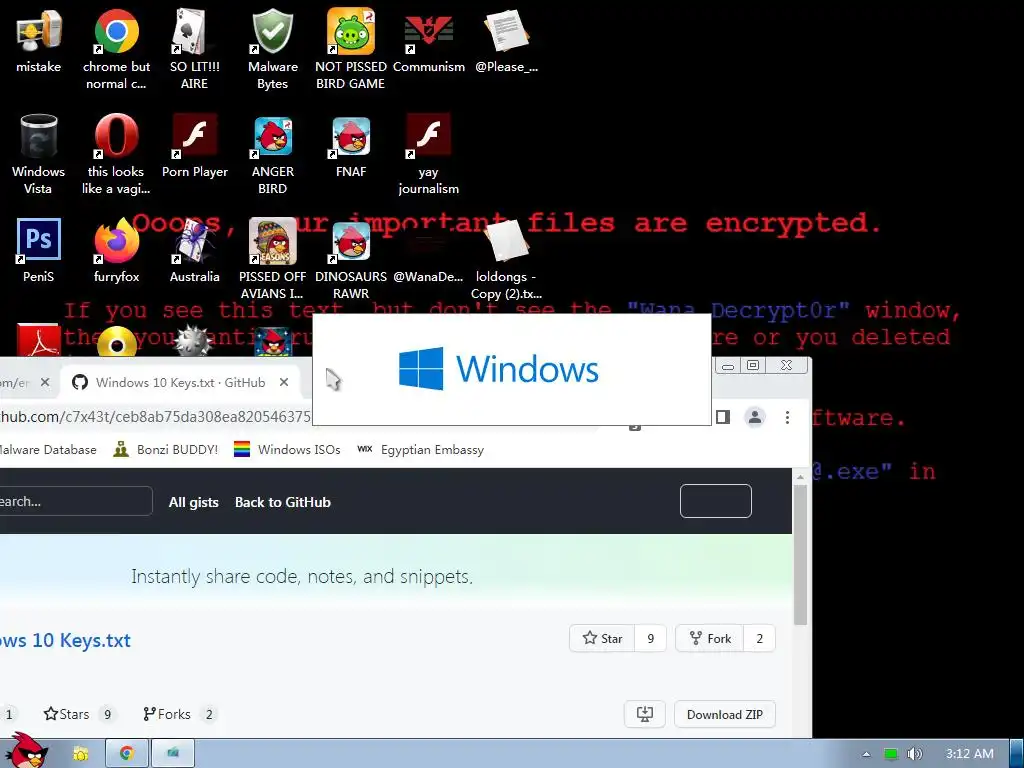Click the desktop-download icon button
1024x768 pixels.
[645, 714]
